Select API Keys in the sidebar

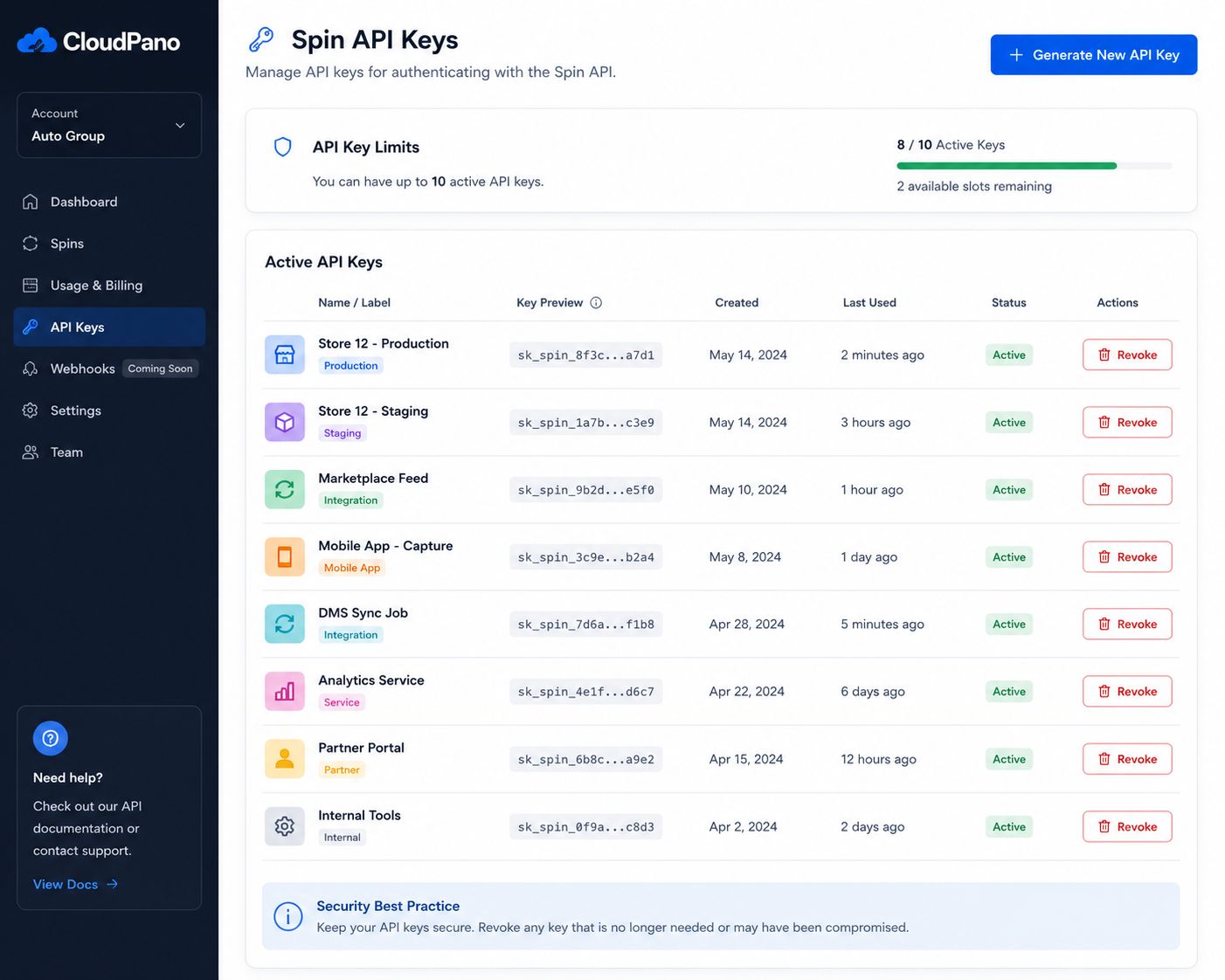click(x=109, y=327)
